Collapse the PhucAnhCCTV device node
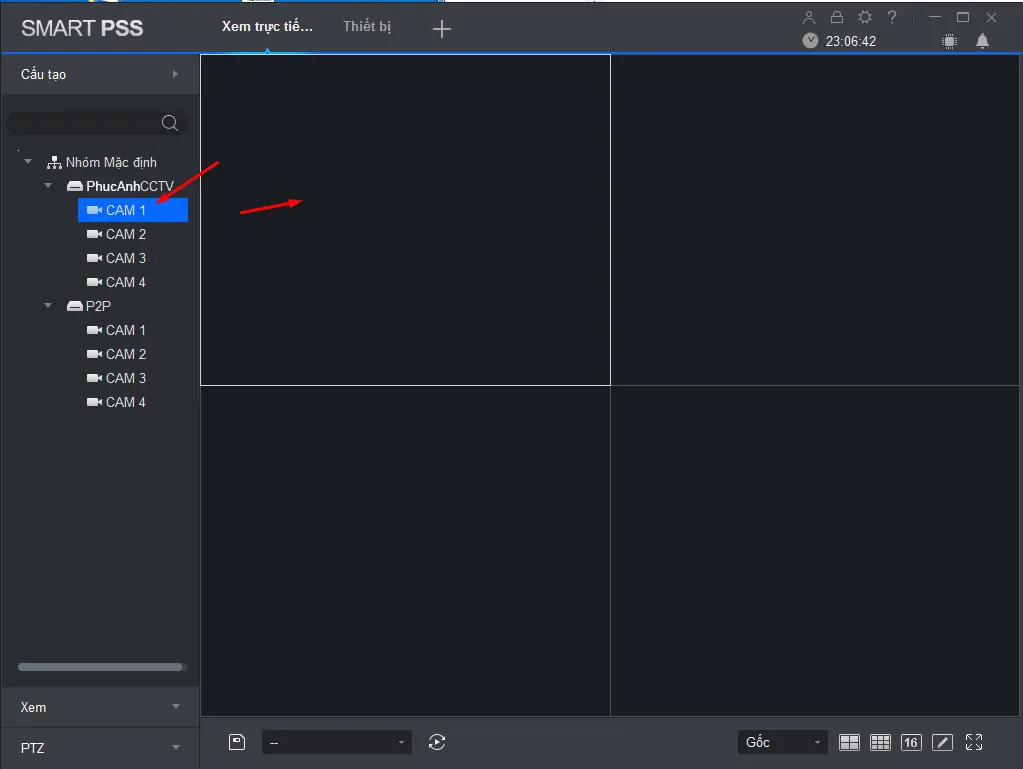1023x769 pixels. pyautogui.click(x=48, y=186)
